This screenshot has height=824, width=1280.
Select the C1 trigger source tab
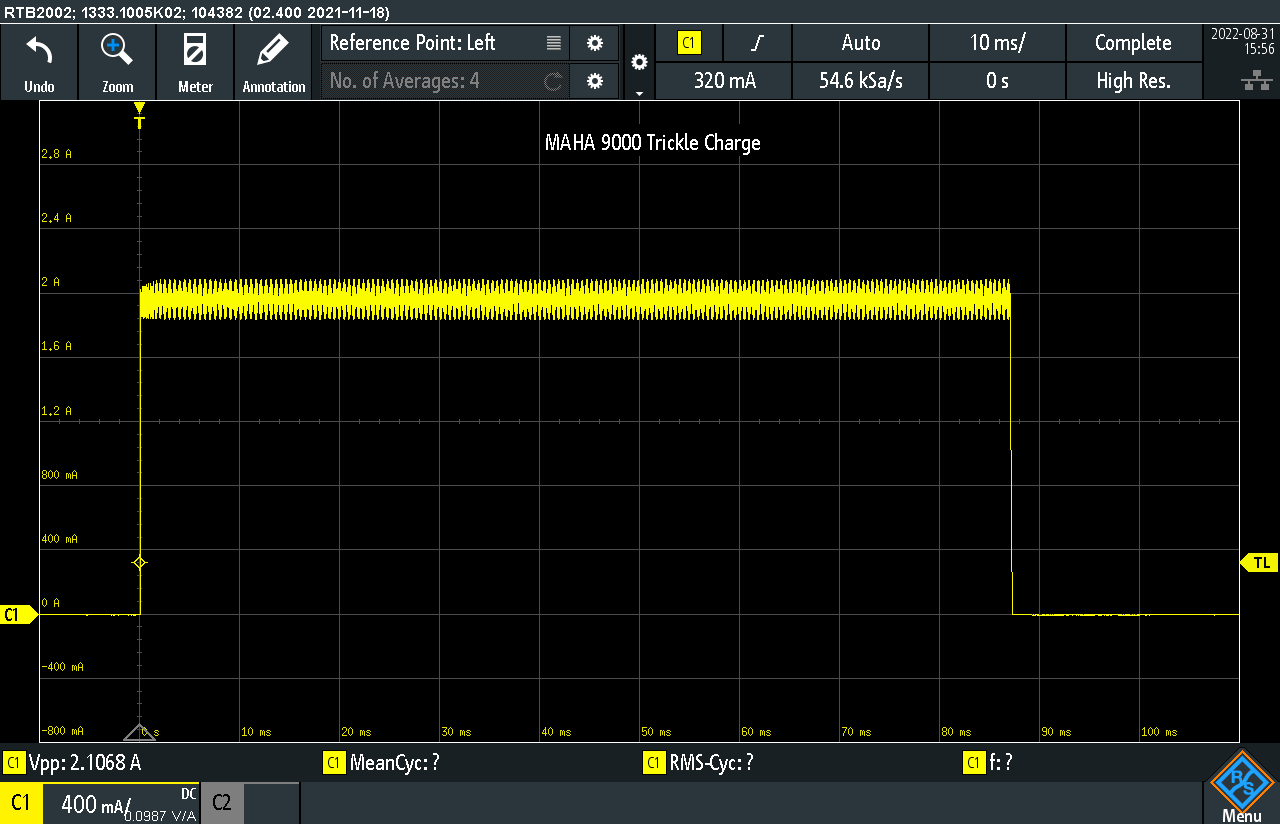(689, 43)
